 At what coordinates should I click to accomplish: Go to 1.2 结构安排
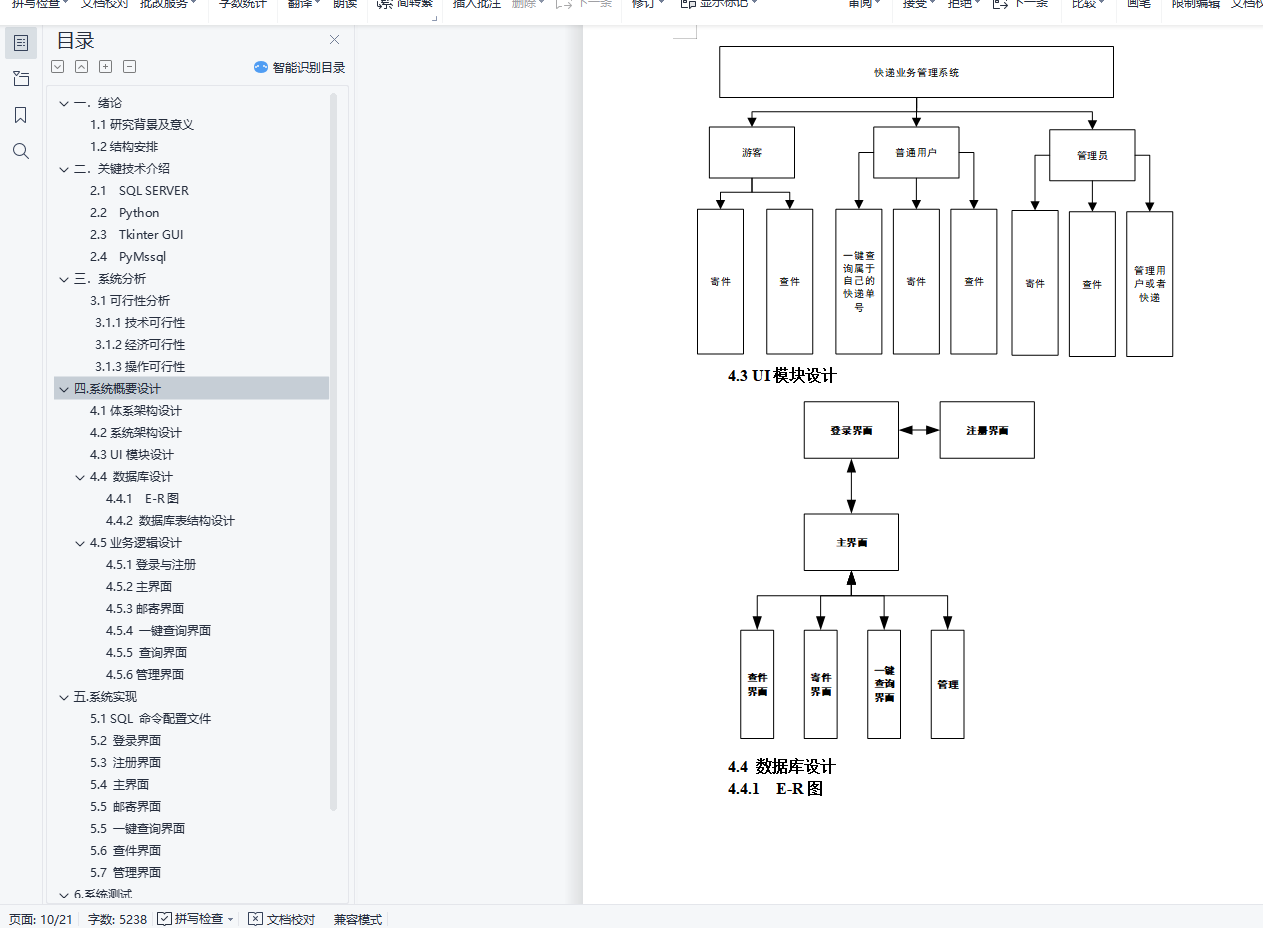pyautogui.click(x=124, y=147)
